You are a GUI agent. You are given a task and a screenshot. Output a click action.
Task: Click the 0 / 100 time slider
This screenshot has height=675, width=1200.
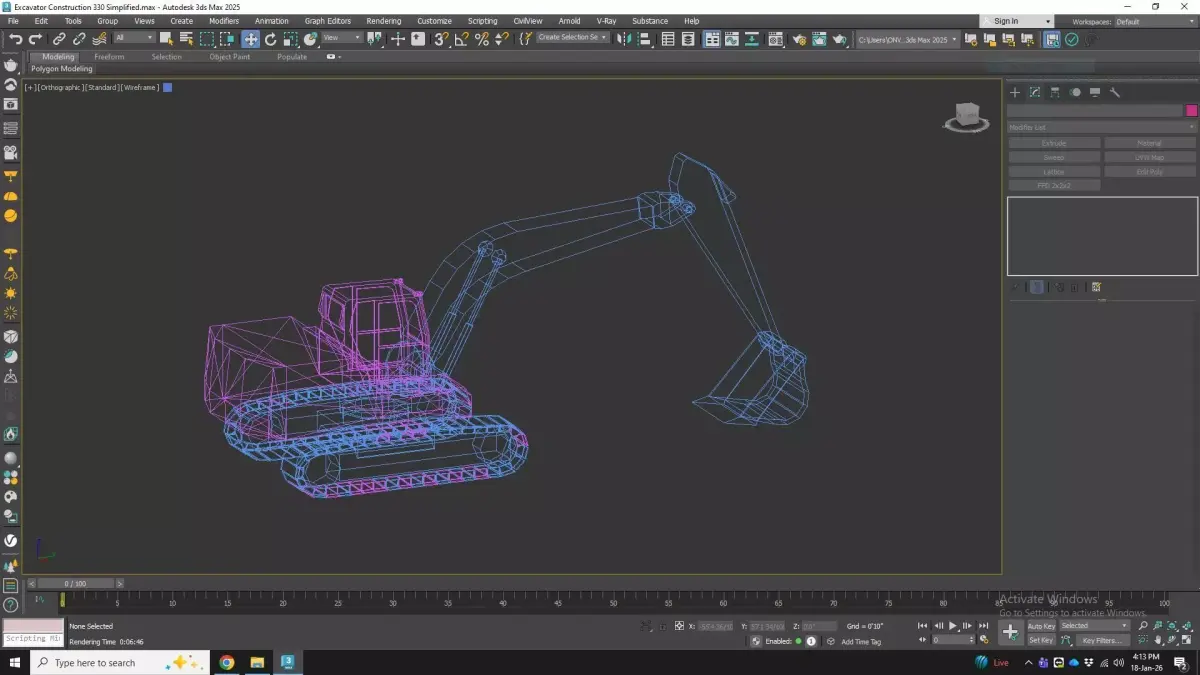[x=76, y=583]
